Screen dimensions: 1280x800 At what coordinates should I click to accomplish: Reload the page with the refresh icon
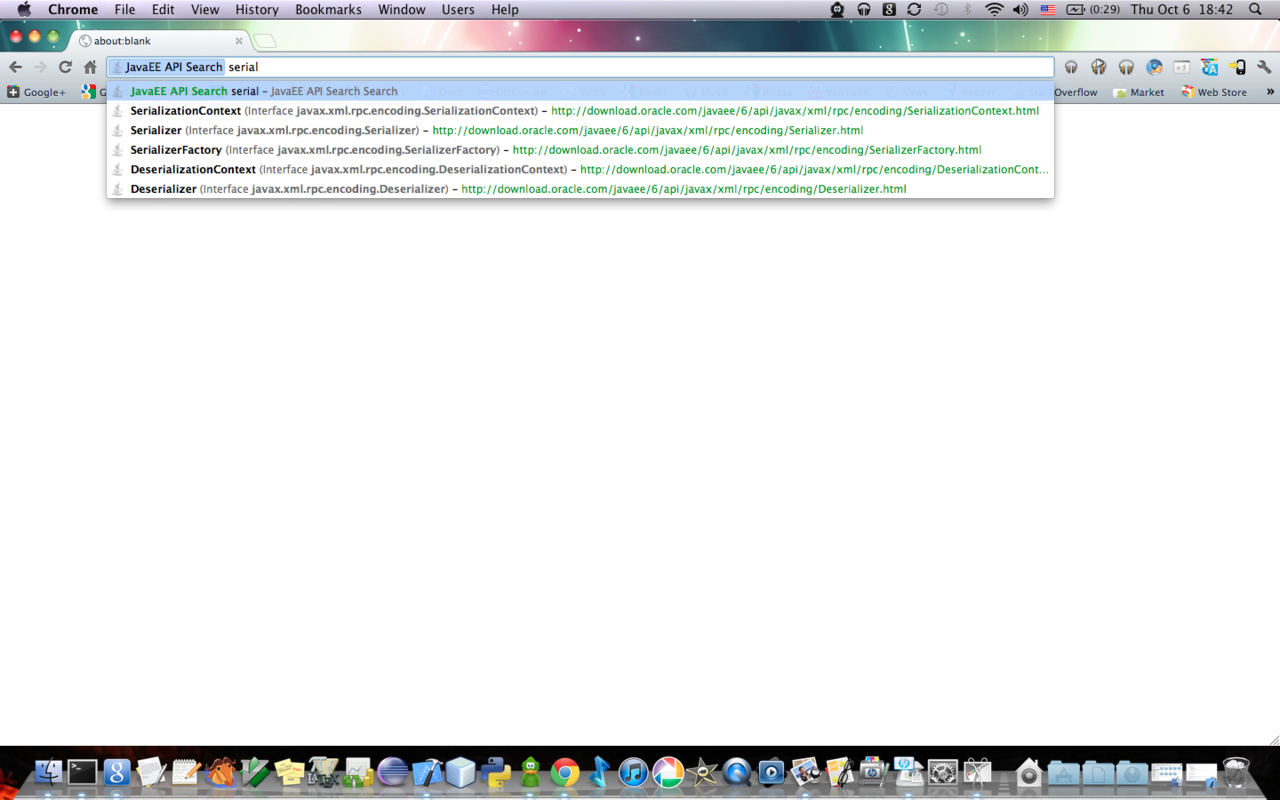pos(65,67)
